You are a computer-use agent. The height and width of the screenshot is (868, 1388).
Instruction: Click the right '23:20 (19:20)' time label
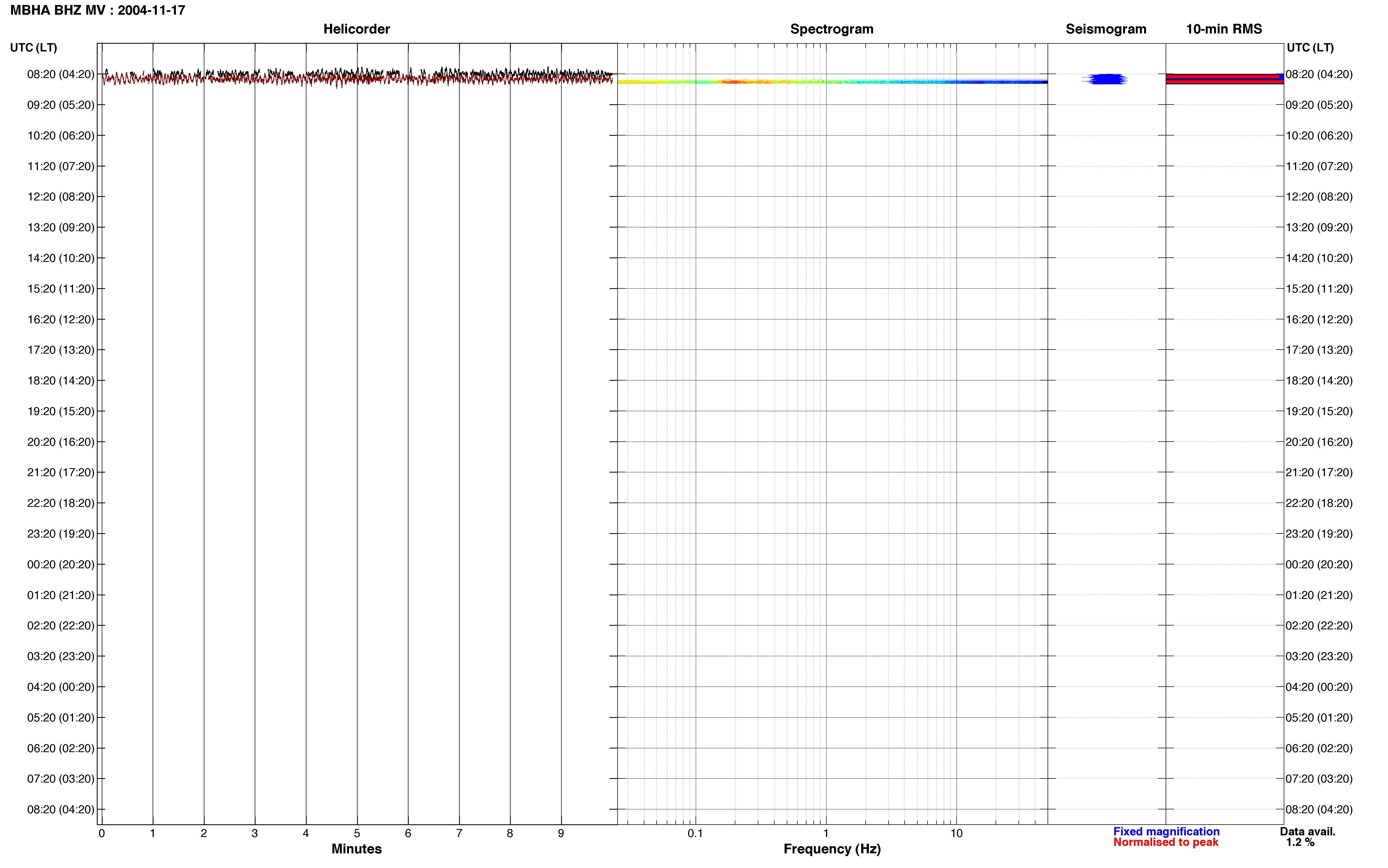1319,534
